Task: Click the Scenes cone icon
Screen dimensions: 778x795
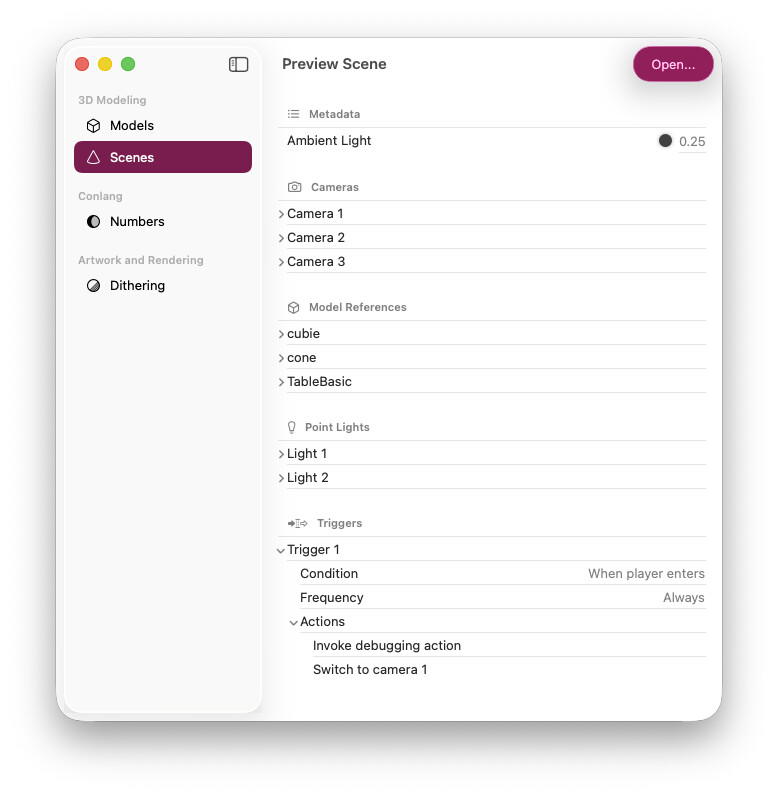Action: coord(93,157)
